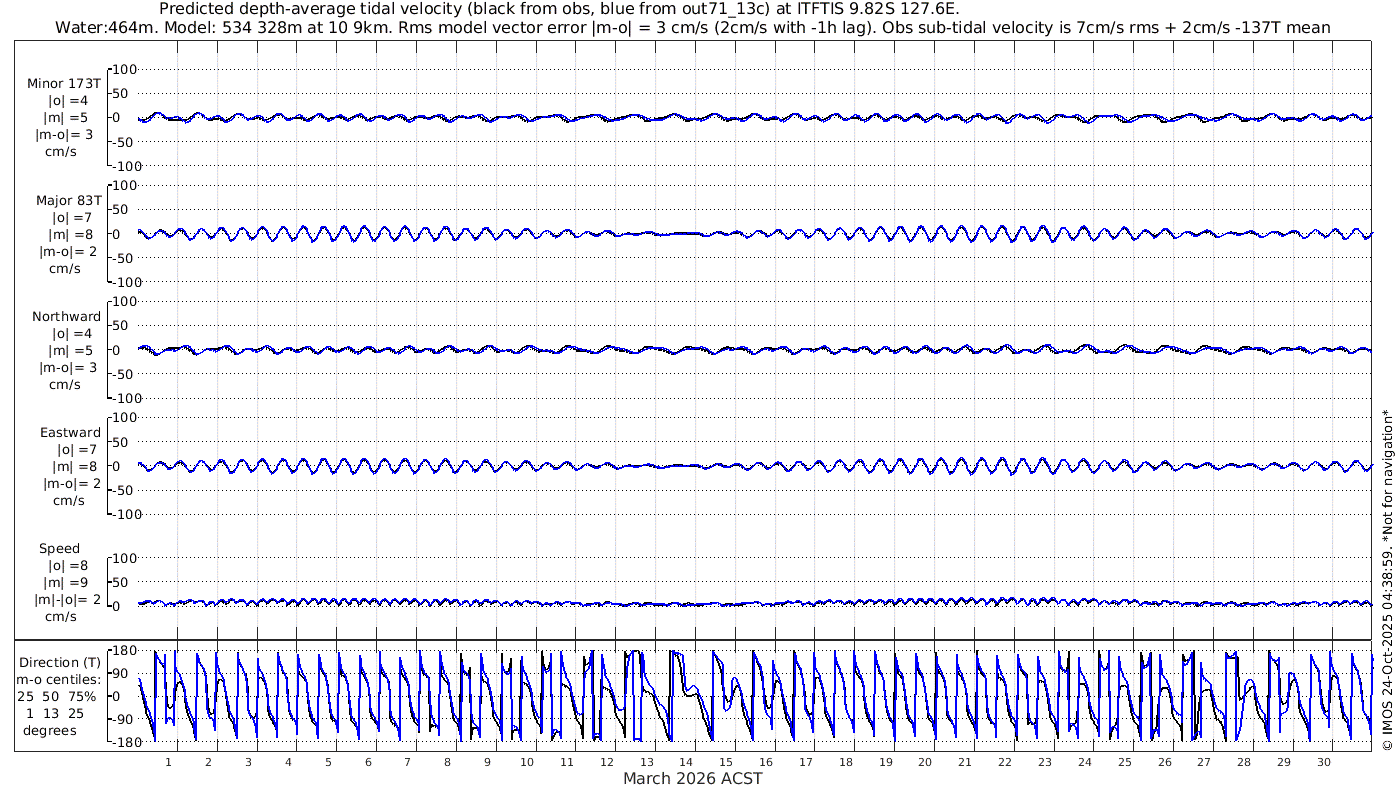Image resolution: width=1400 pixels, height=800 pixels.
Task: Click the x-axis day label 5
Action: 328,762
